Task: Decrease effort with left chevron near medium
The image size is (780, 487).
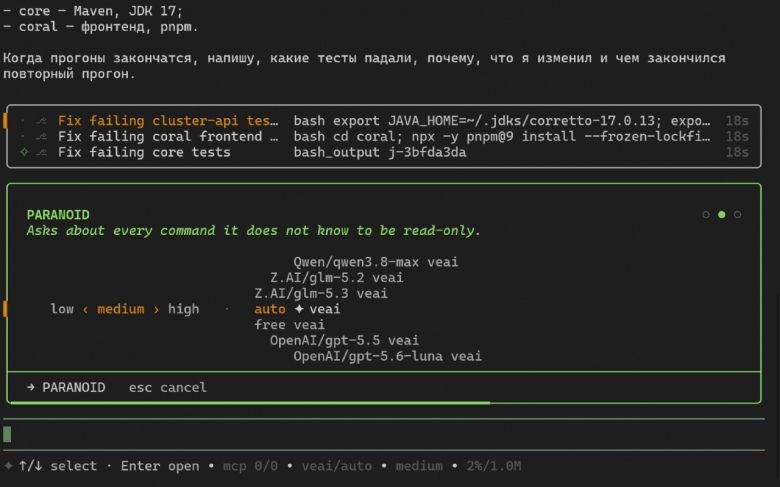Action: click(86, 309)
